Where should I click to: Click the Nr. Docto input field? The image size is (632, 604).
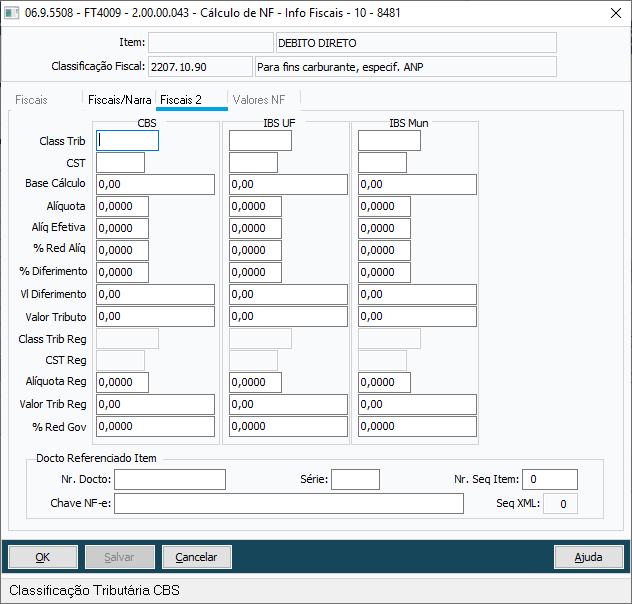pyautogui.click(x=170, y=479)
